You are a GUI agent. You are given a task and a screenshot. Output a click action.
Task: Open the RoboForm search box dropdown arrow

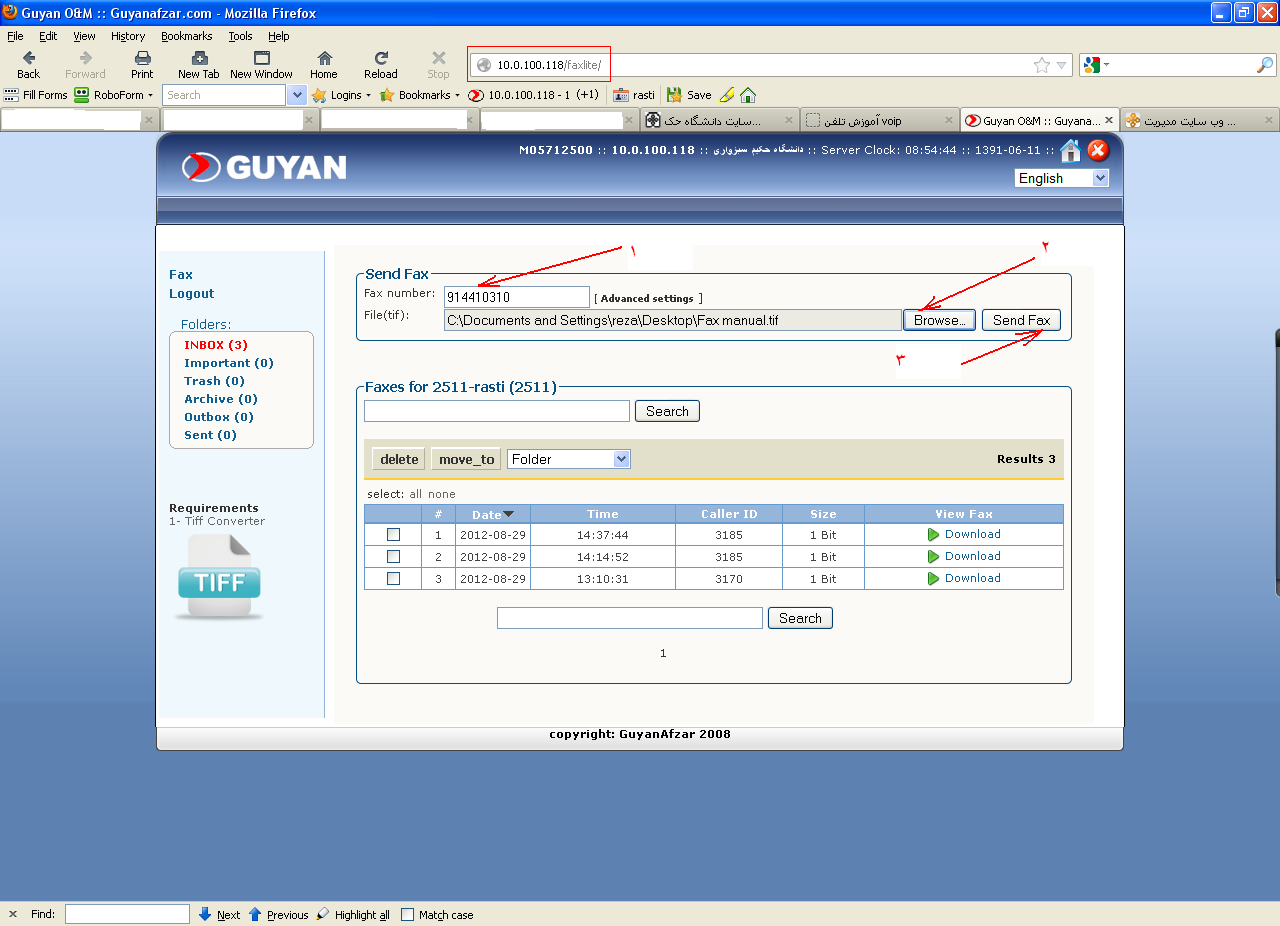pyautogui.click(x=296, y=95)
